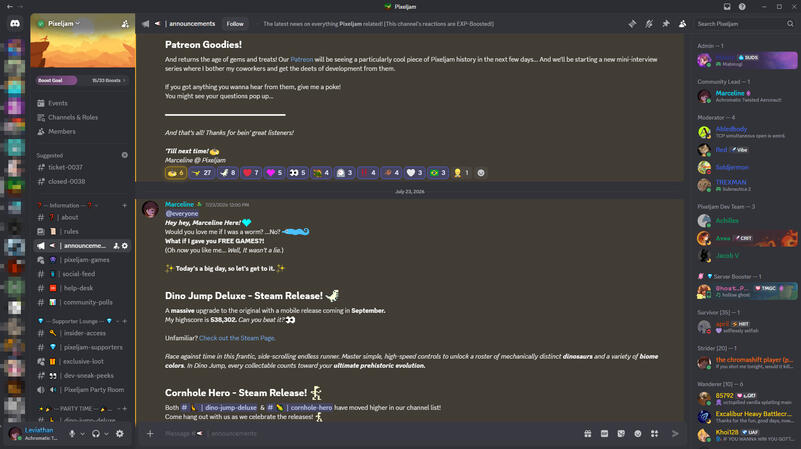Image resolution: width=801 pixels, height=449 pixels.
Task: Add a channel to Supporter Lounge
Action: [124, 321]
